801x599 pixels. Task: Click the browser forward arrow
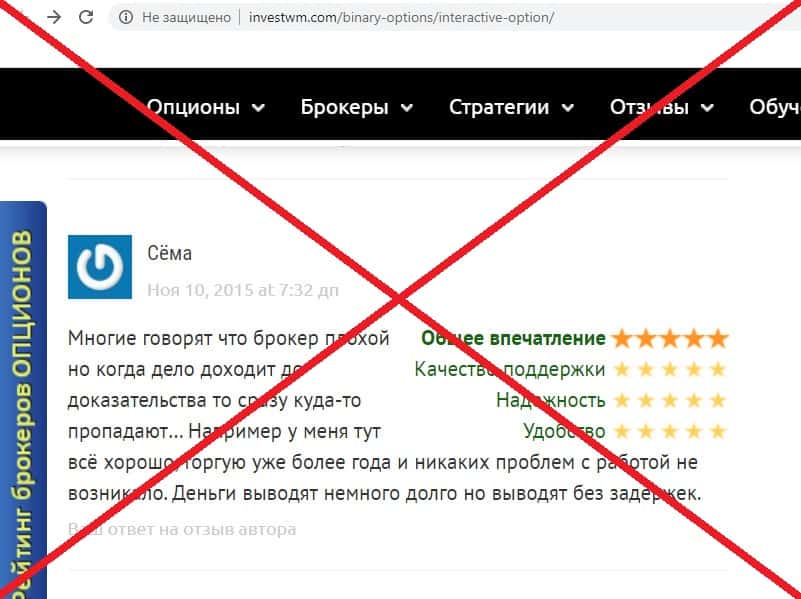tap(54, 17)
